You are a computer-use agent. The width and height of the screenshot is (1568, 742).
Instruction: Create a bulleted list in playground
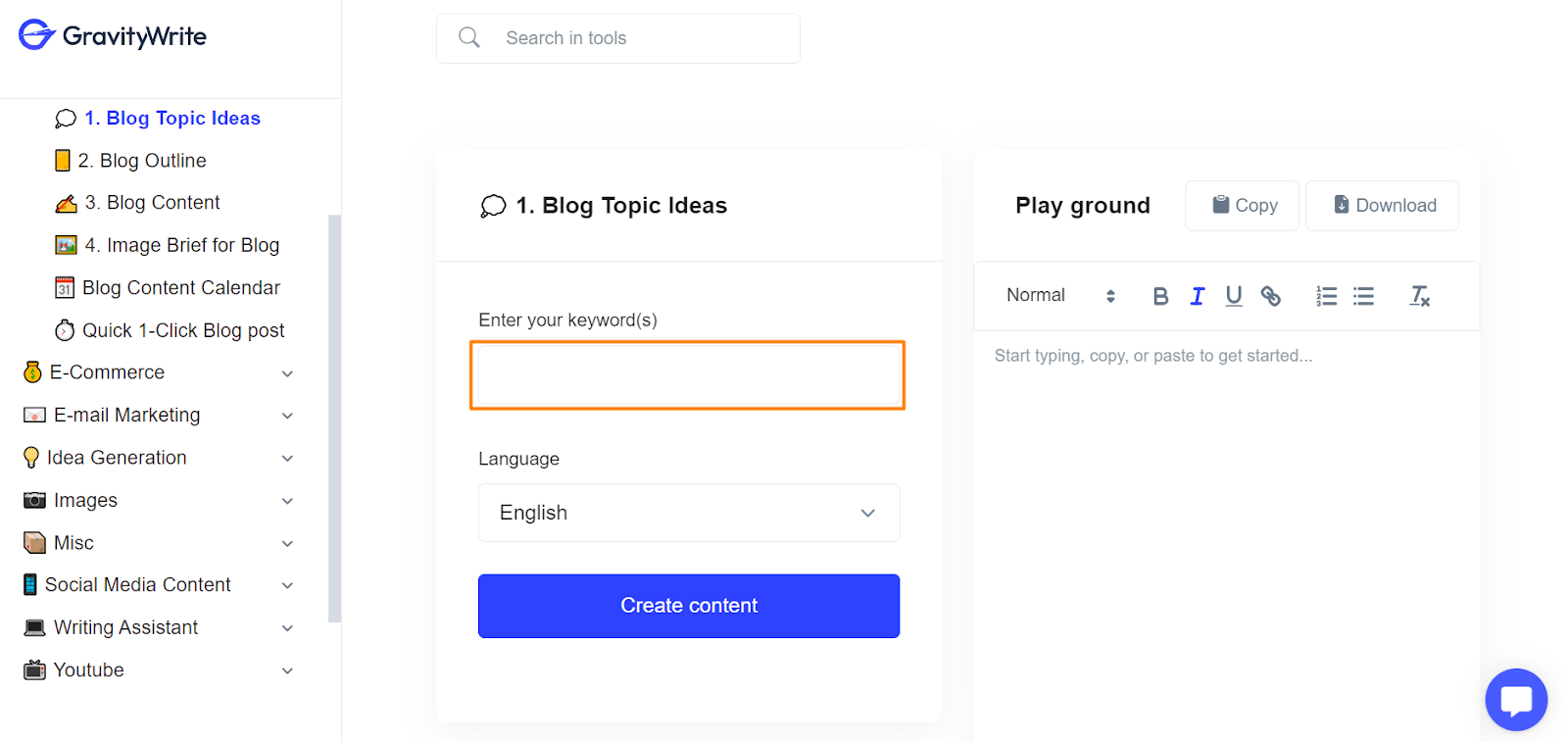(1363, 296)
